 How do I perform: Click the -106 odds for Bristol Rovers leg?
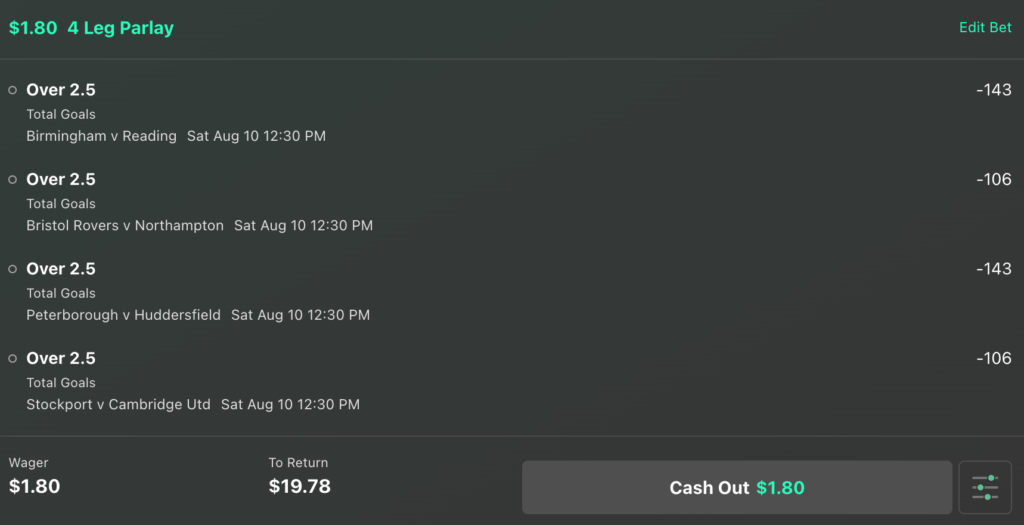[x=993, y=179]
